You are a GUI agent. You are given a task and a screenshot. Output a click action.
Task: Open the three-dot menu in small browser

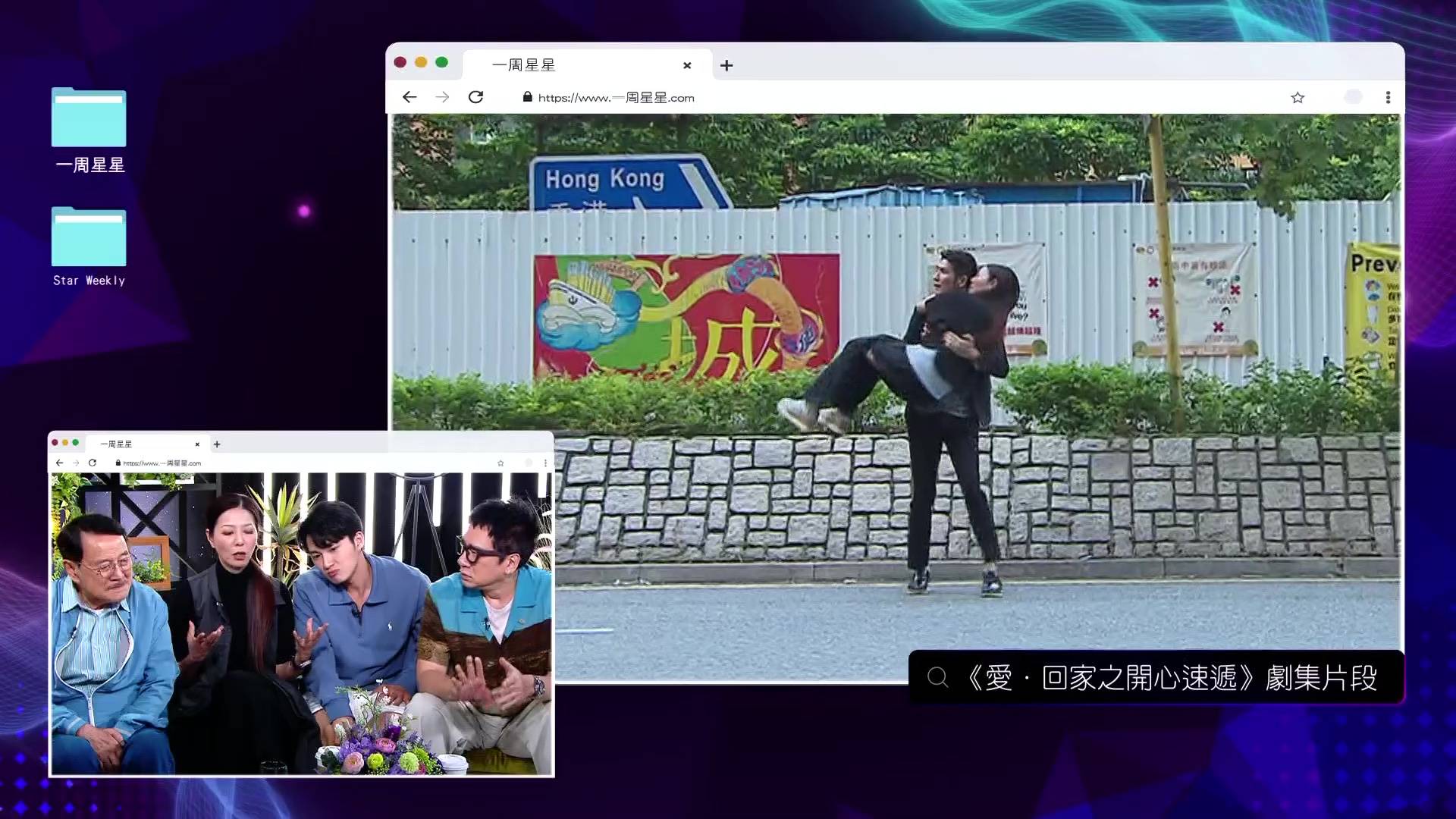[545, 463]
